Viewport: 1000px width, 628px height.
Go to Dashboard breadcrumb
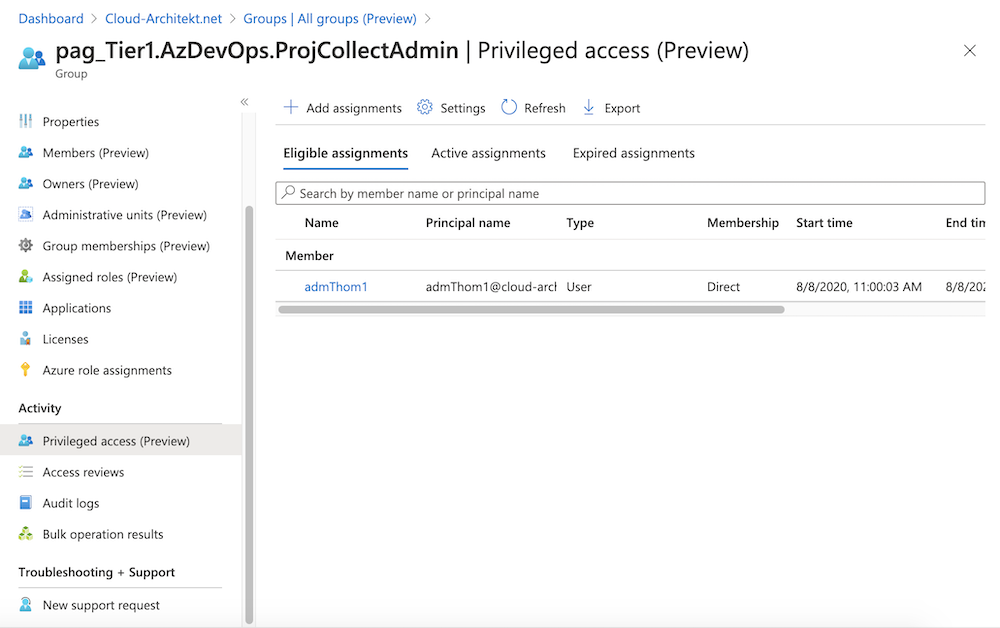pyautogui.click(x=51, y=18)
